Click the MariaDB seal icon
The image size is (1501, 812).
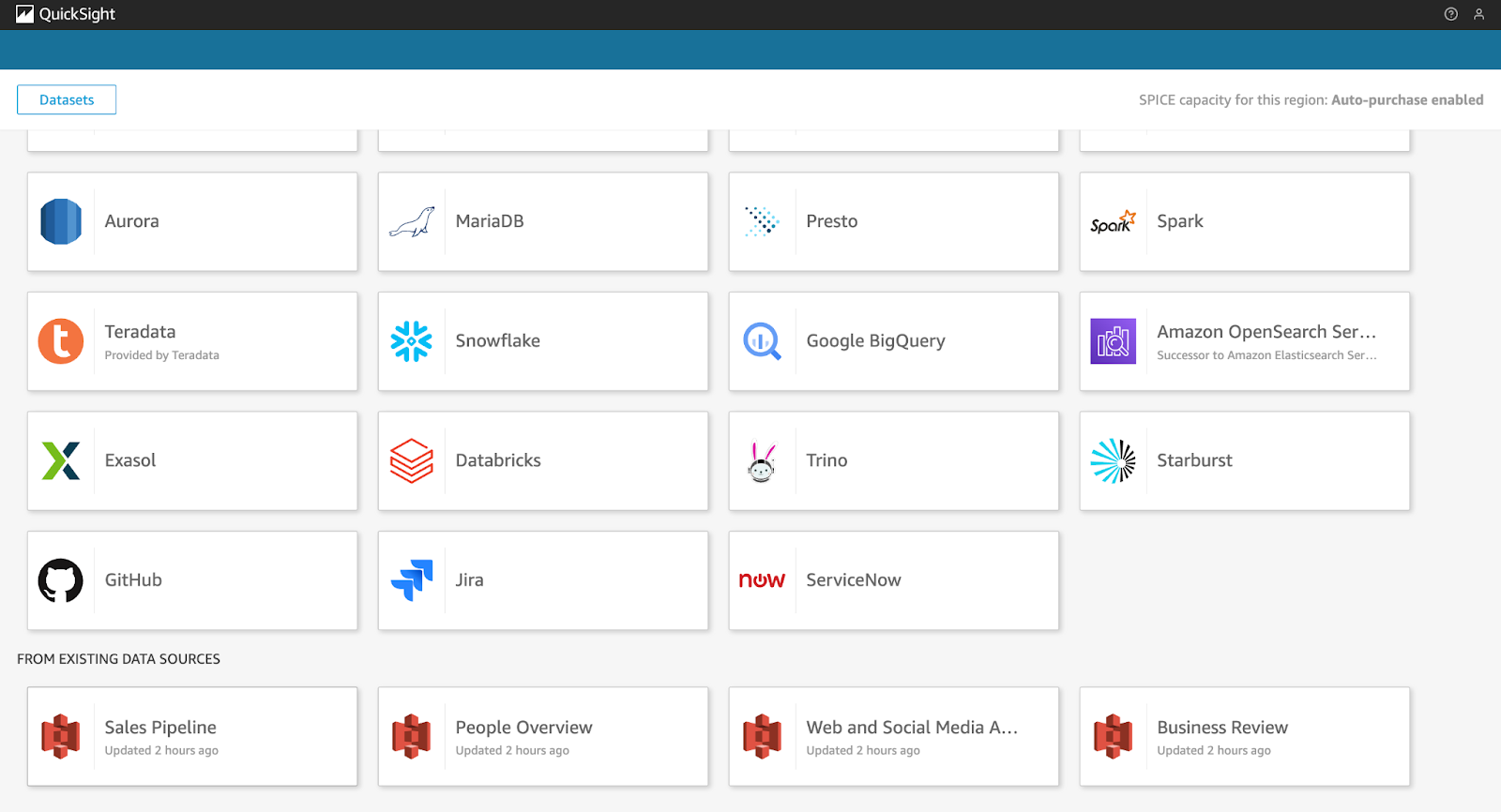412,222
